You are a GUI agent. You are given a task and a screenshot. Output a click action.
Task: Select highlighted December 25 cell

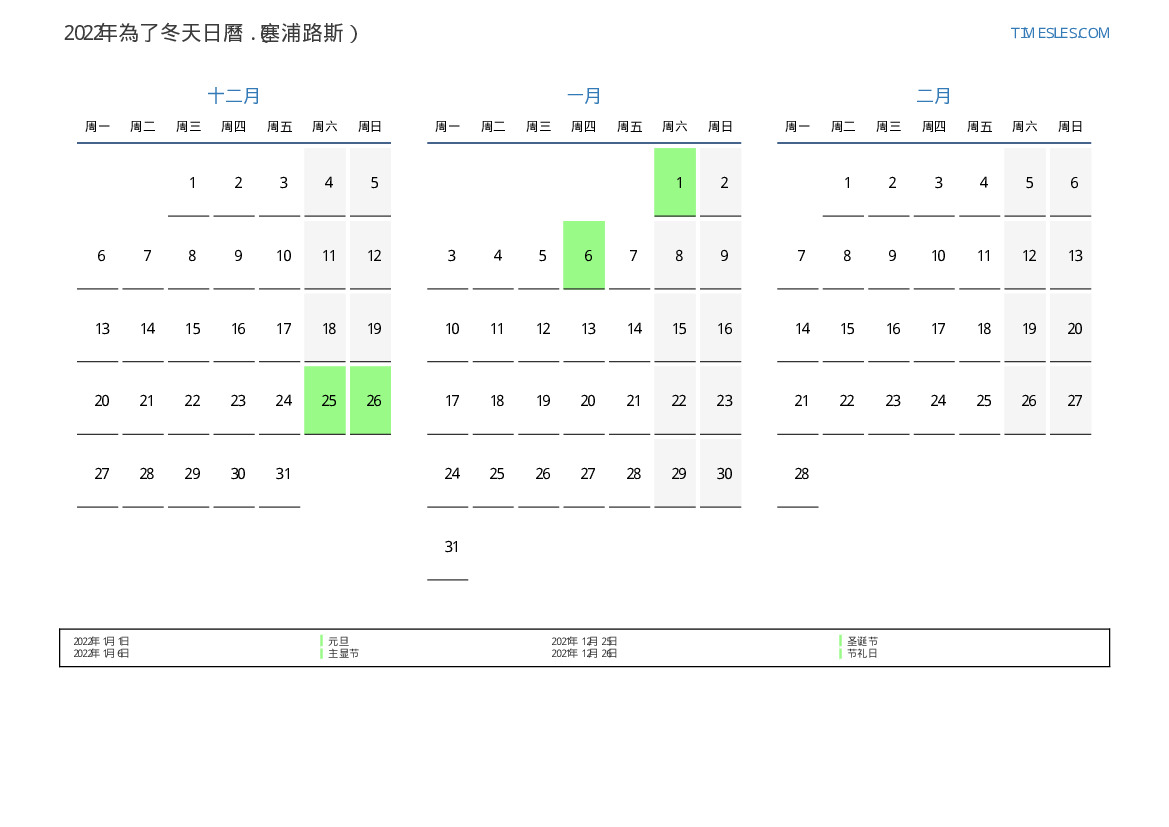(x=325, y=400)
